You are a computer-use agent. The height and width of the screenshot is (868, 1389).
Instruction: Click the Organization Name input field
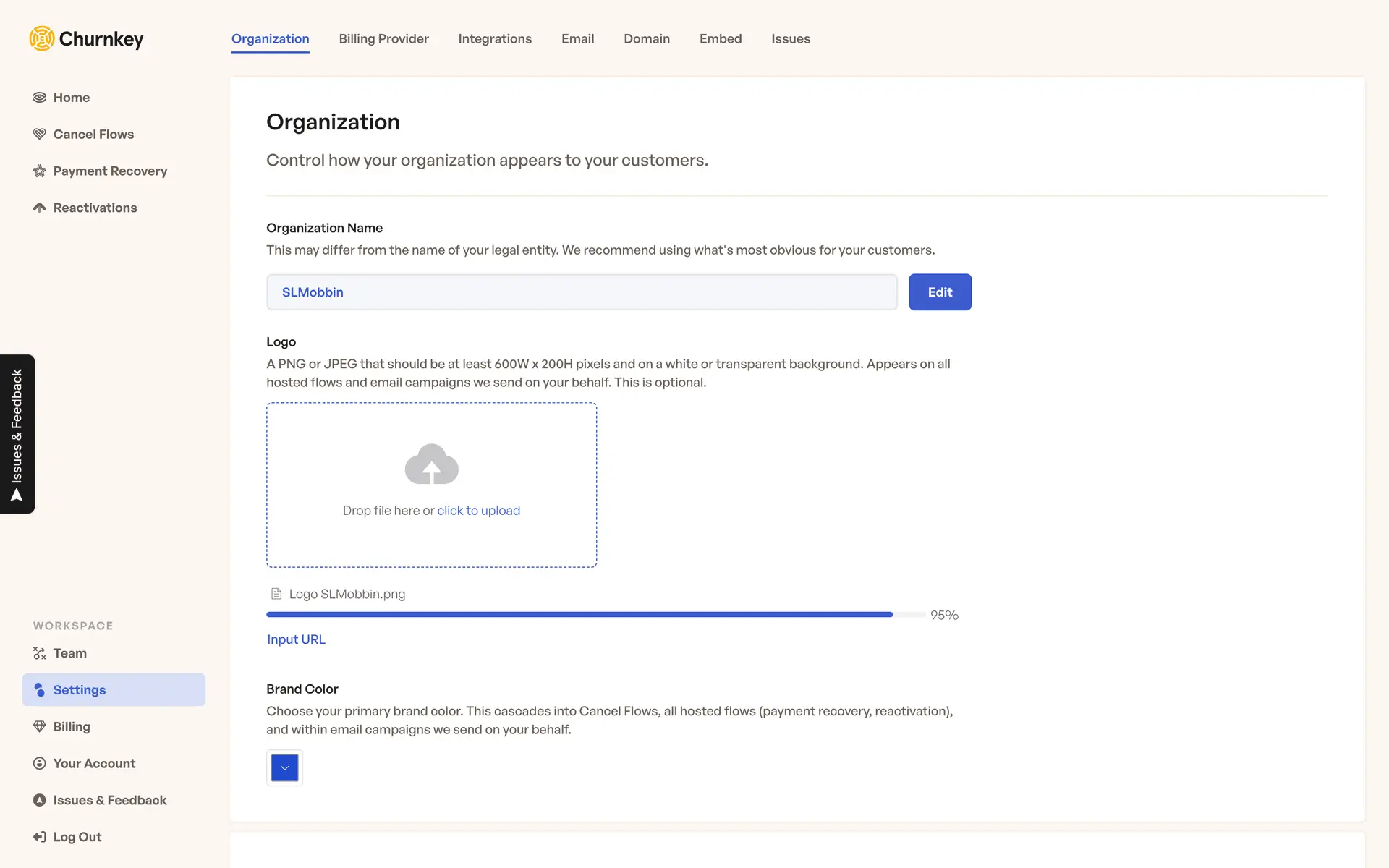581,292
